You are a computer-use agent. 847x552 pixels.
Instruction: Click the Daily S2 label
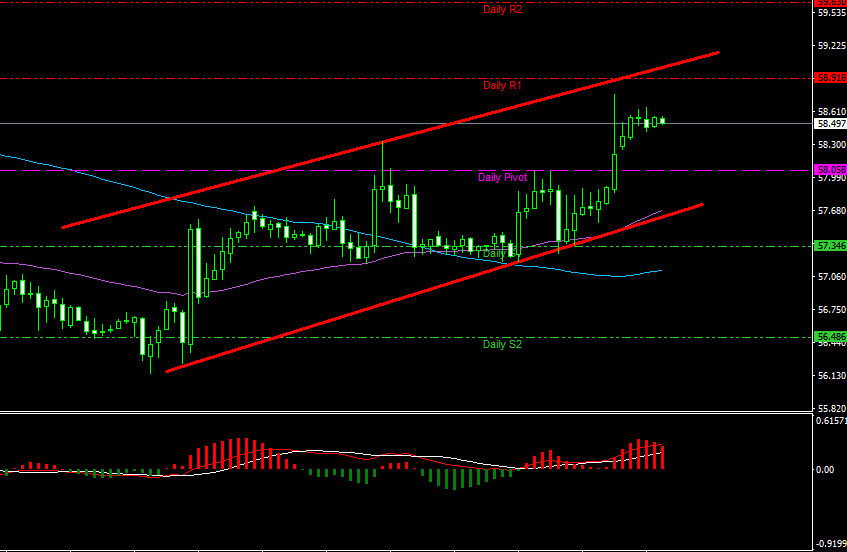(x=502, y=344)
